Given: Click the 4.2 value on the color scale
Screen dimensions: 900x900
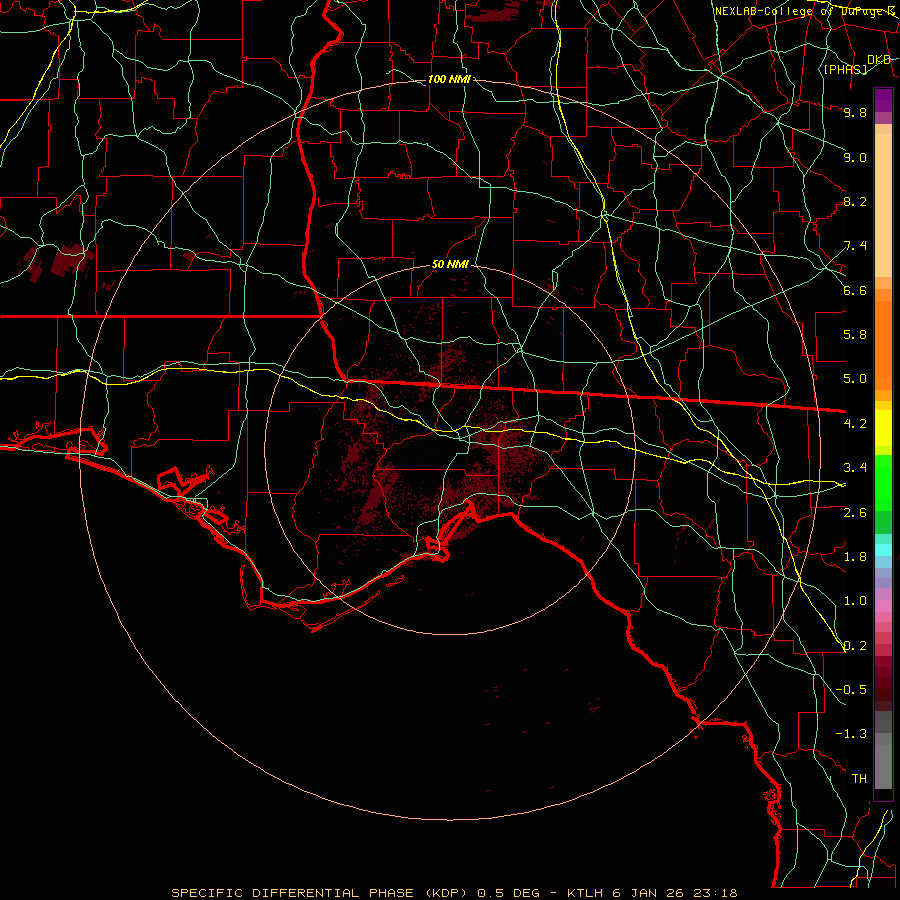Looking at the screenshot, I should point(855,424).
